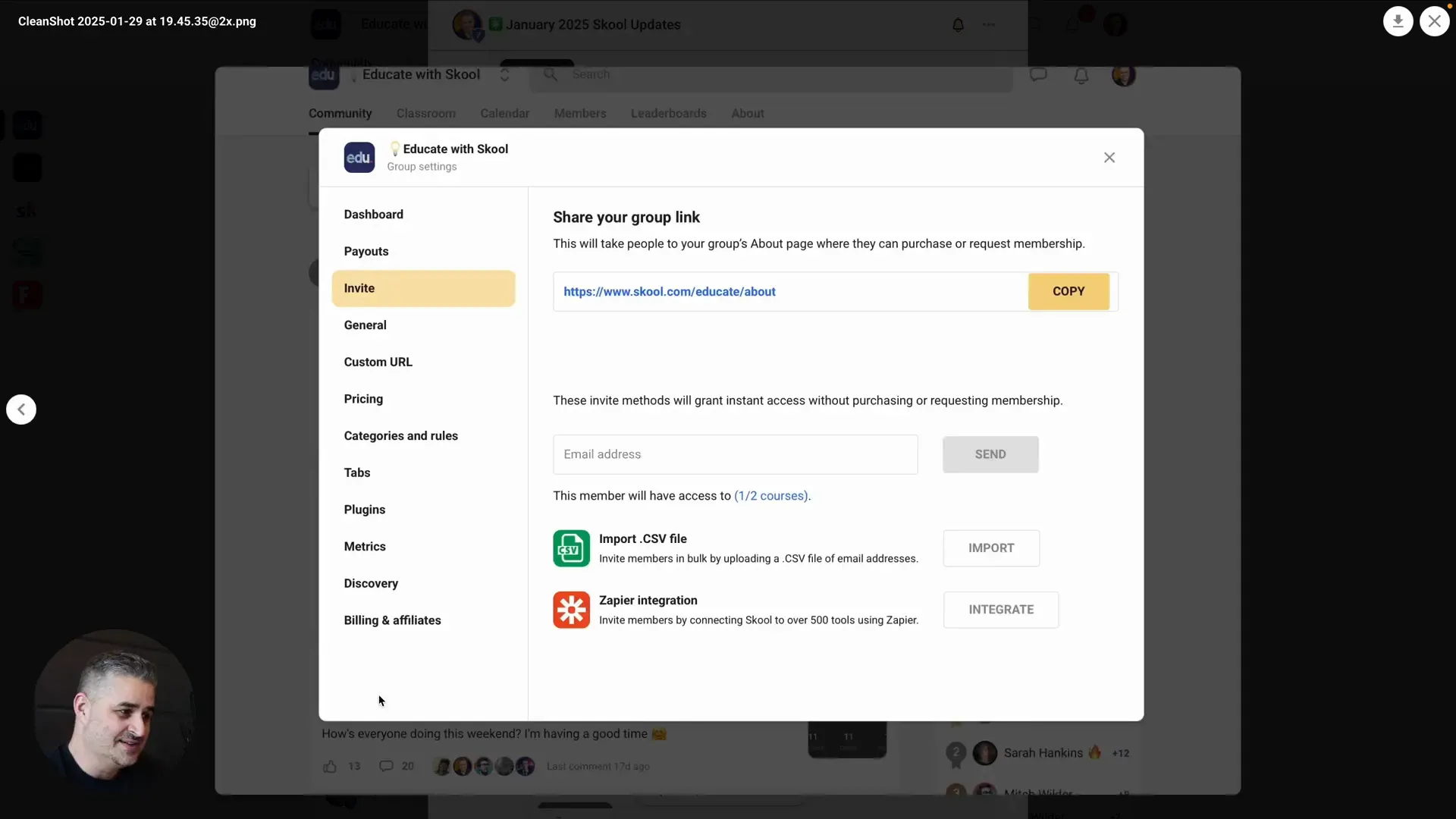Screen dimensions: 1456x819
Task: Click the bell icon in Skool Updates bar
Action: (x=958, y=25)
